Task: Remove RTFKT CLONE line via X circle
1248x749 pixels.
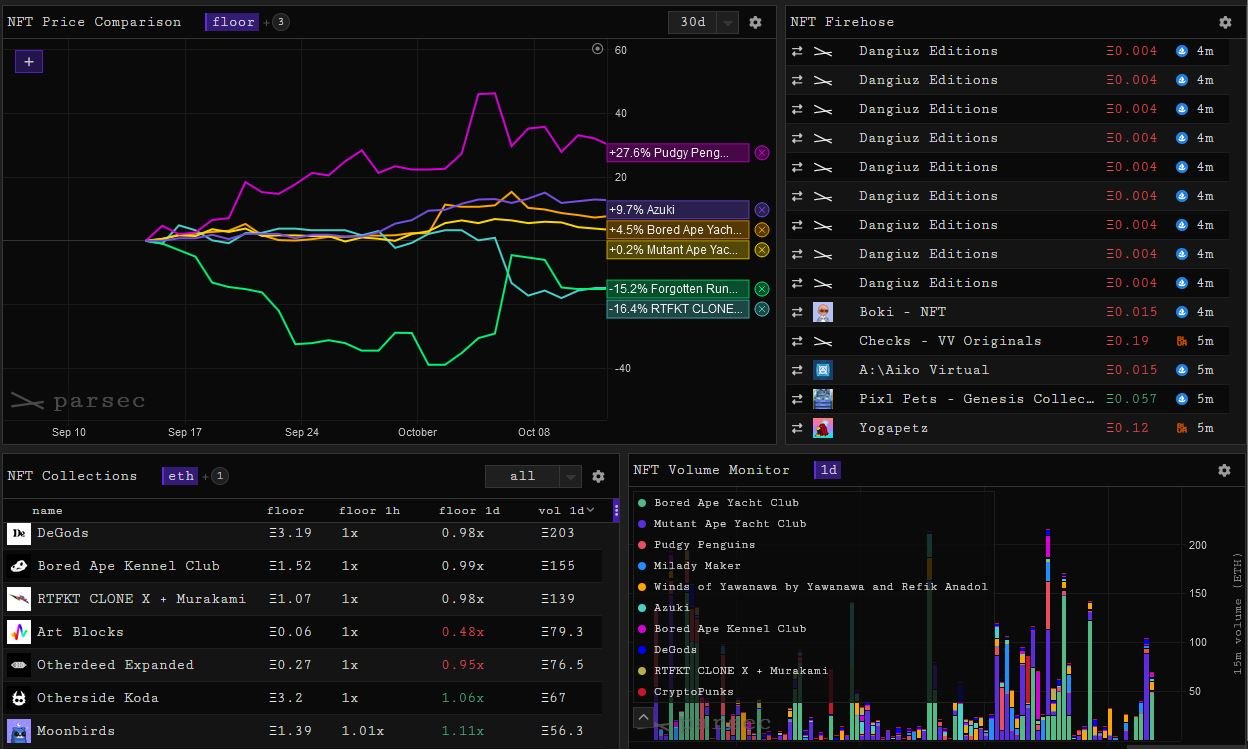Action: (762, 309)
